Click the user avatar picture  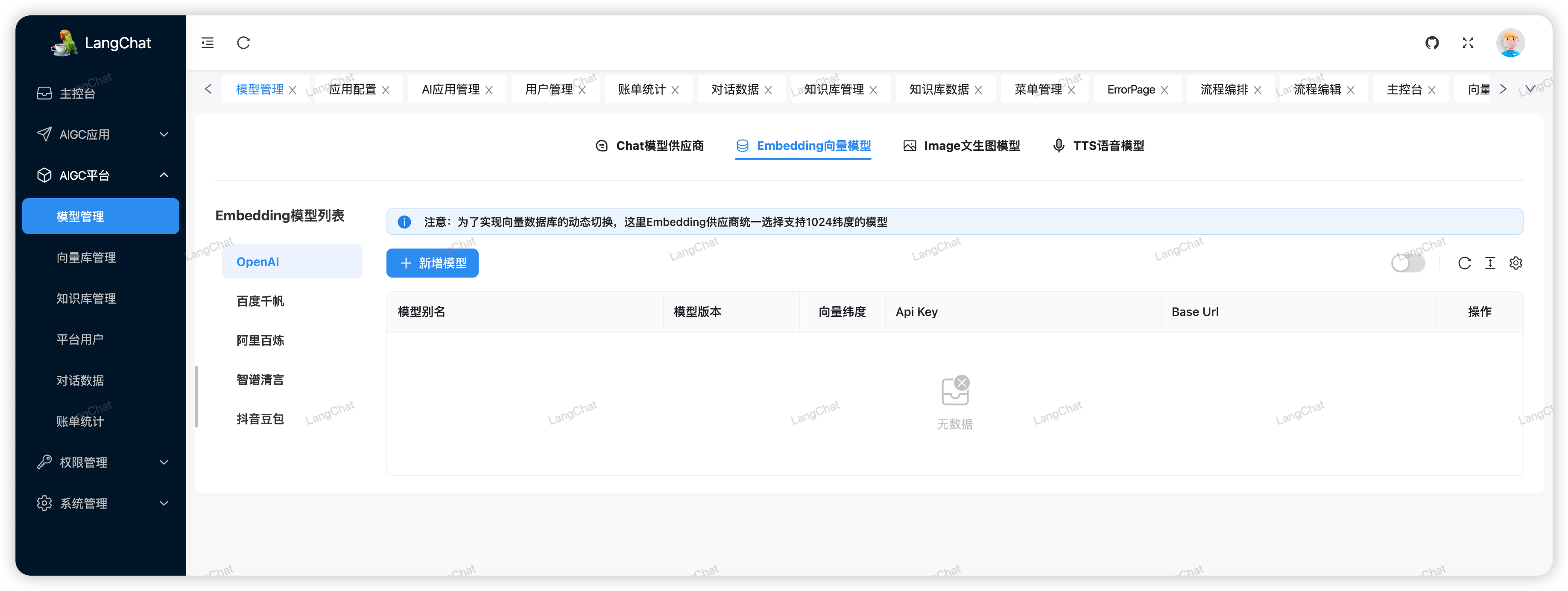tap(1510, 43)
